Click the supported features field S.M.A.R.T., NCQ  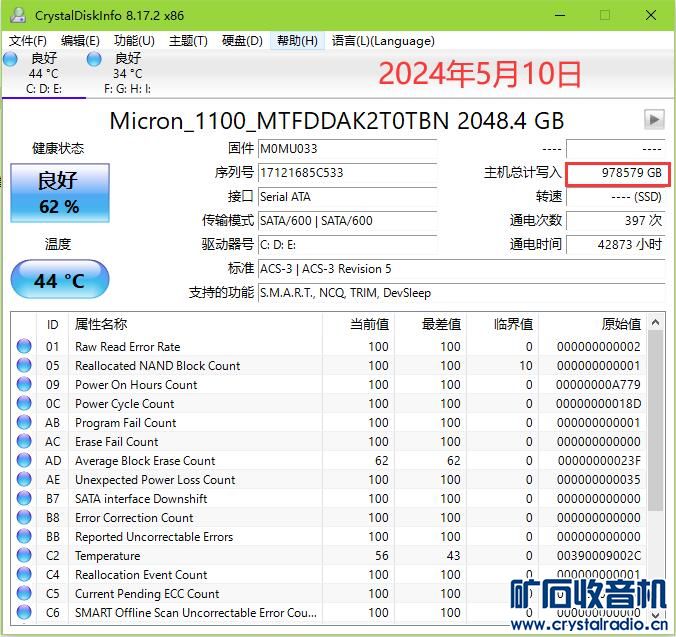pos(462,293)
